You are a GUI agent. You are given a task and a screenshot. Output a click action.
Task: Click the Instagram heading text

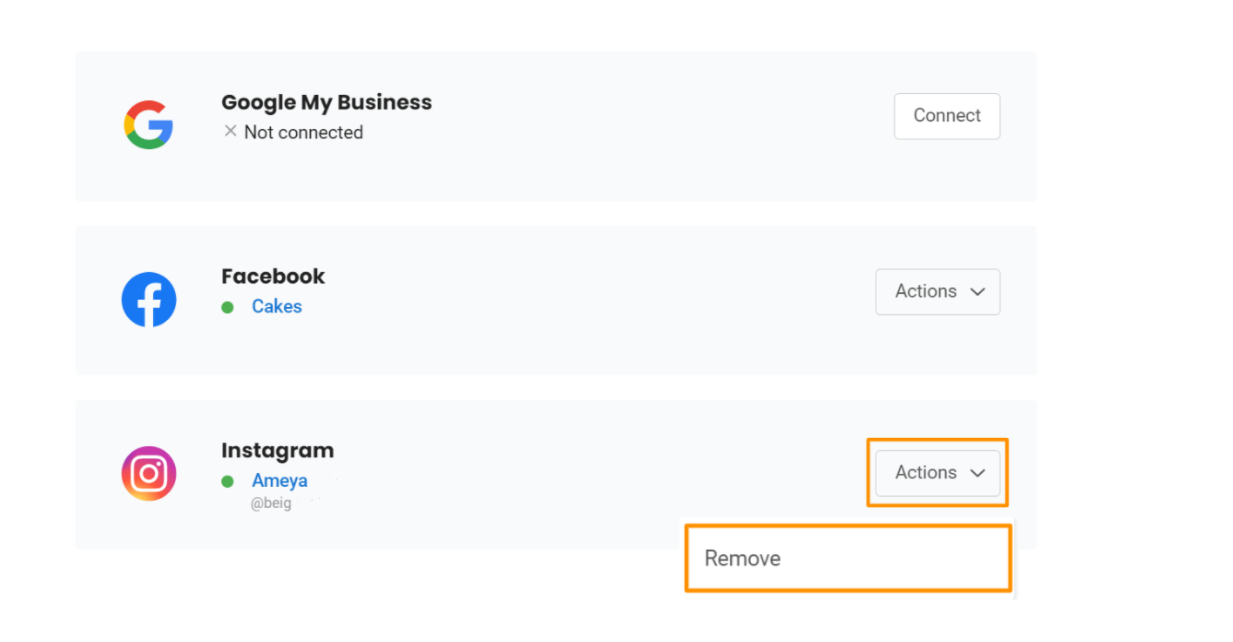tap(277, 450)
